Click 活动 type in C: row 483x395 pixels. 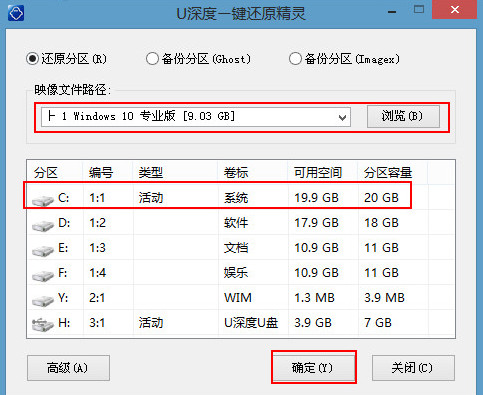(151, 198)
